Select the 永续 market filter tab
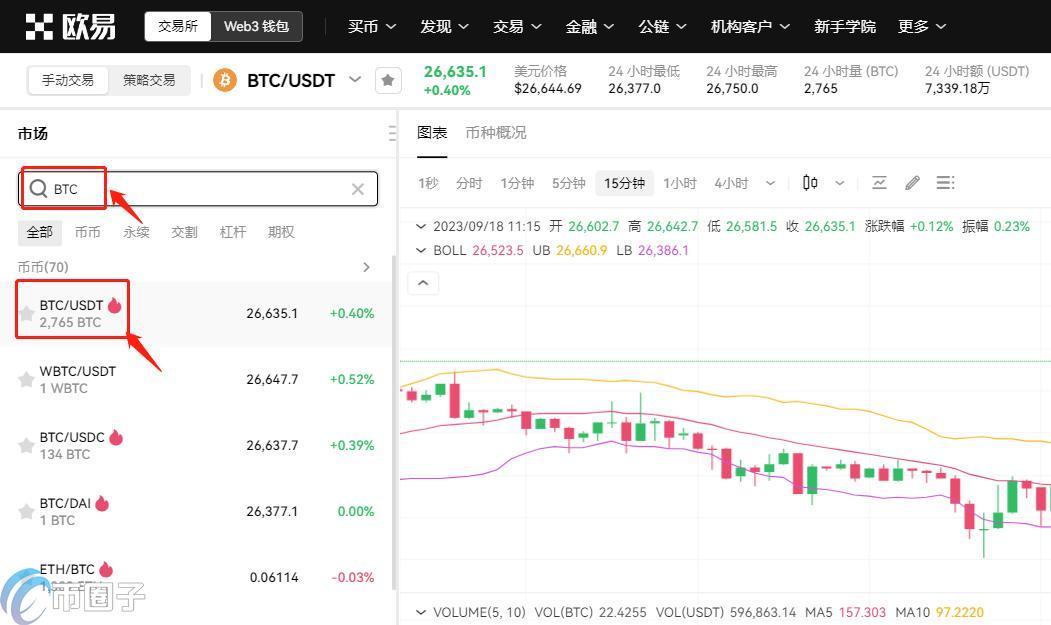1051x625 pixels. coord(136,232)
